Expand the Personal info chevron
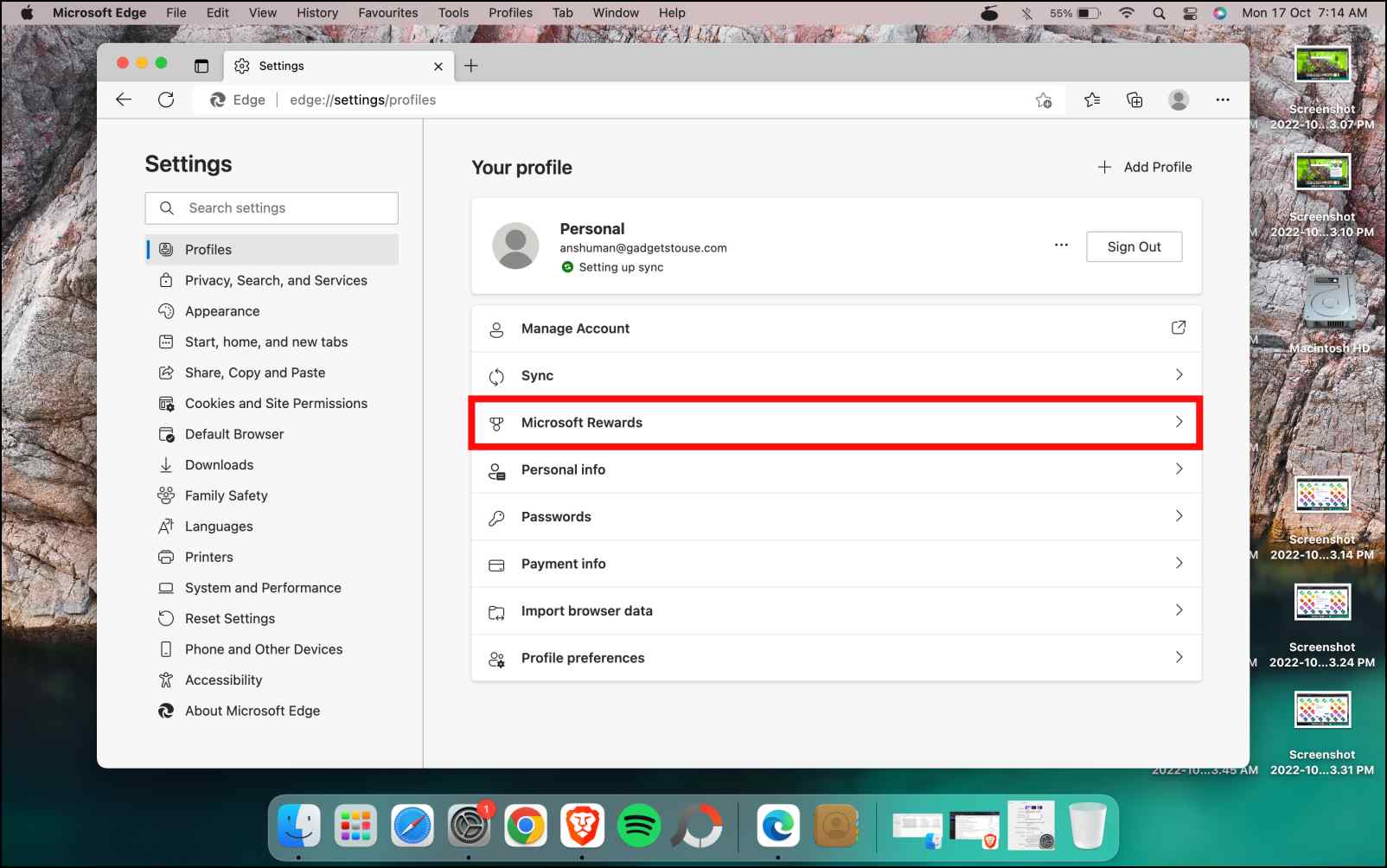Image resolution: width=1387 pixels, height=868 pixels. coord(1179,469)
